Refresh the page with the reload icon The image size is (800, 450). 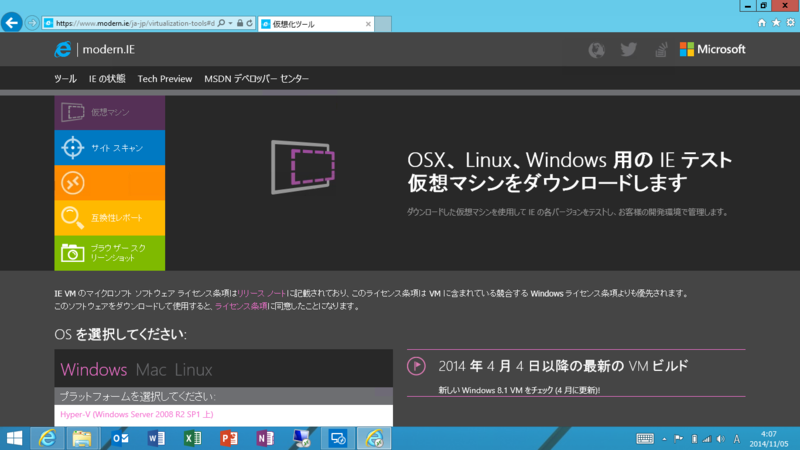coord(249,23)
